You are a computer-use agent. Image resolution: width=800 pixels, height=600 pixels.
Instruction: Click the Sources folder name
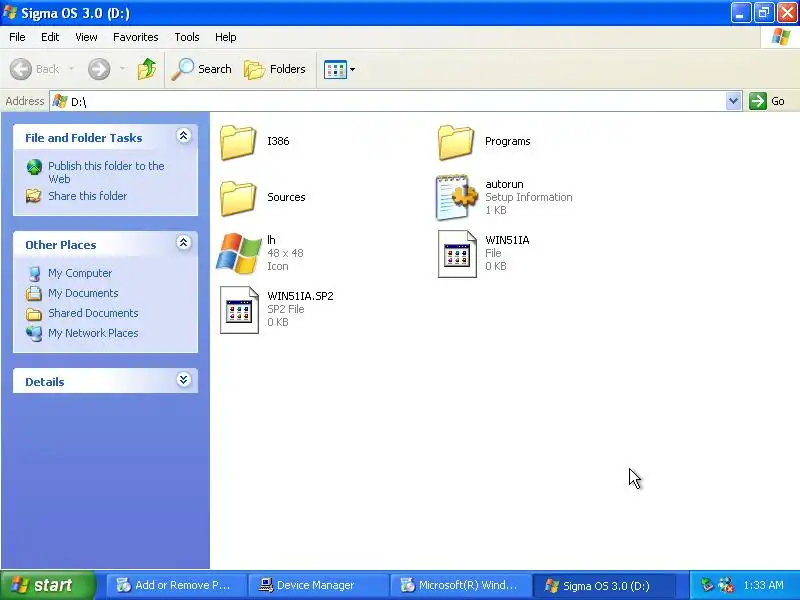(286, 197)
